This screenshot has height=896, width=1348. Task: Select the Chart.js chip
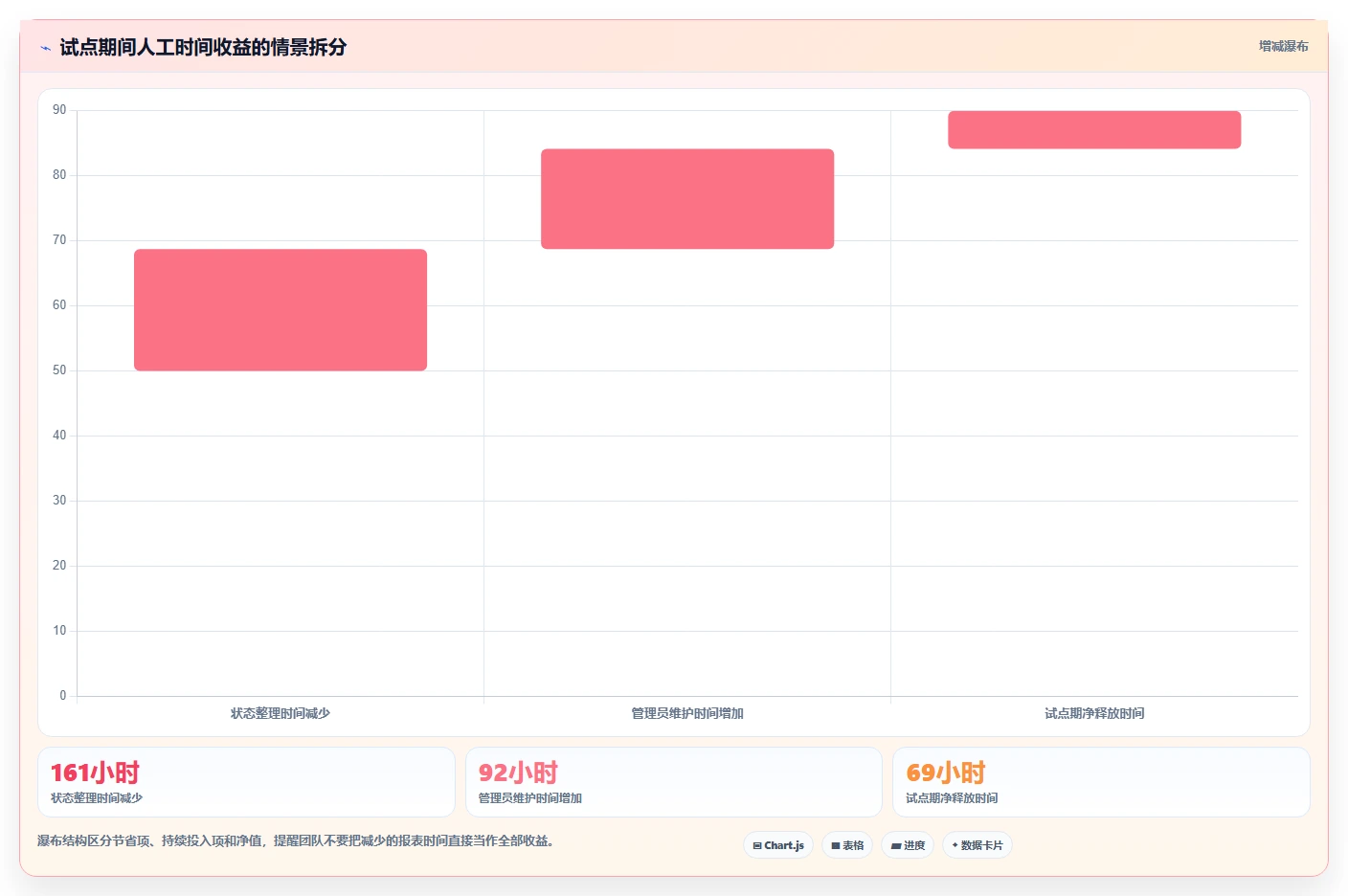point(778,845)
